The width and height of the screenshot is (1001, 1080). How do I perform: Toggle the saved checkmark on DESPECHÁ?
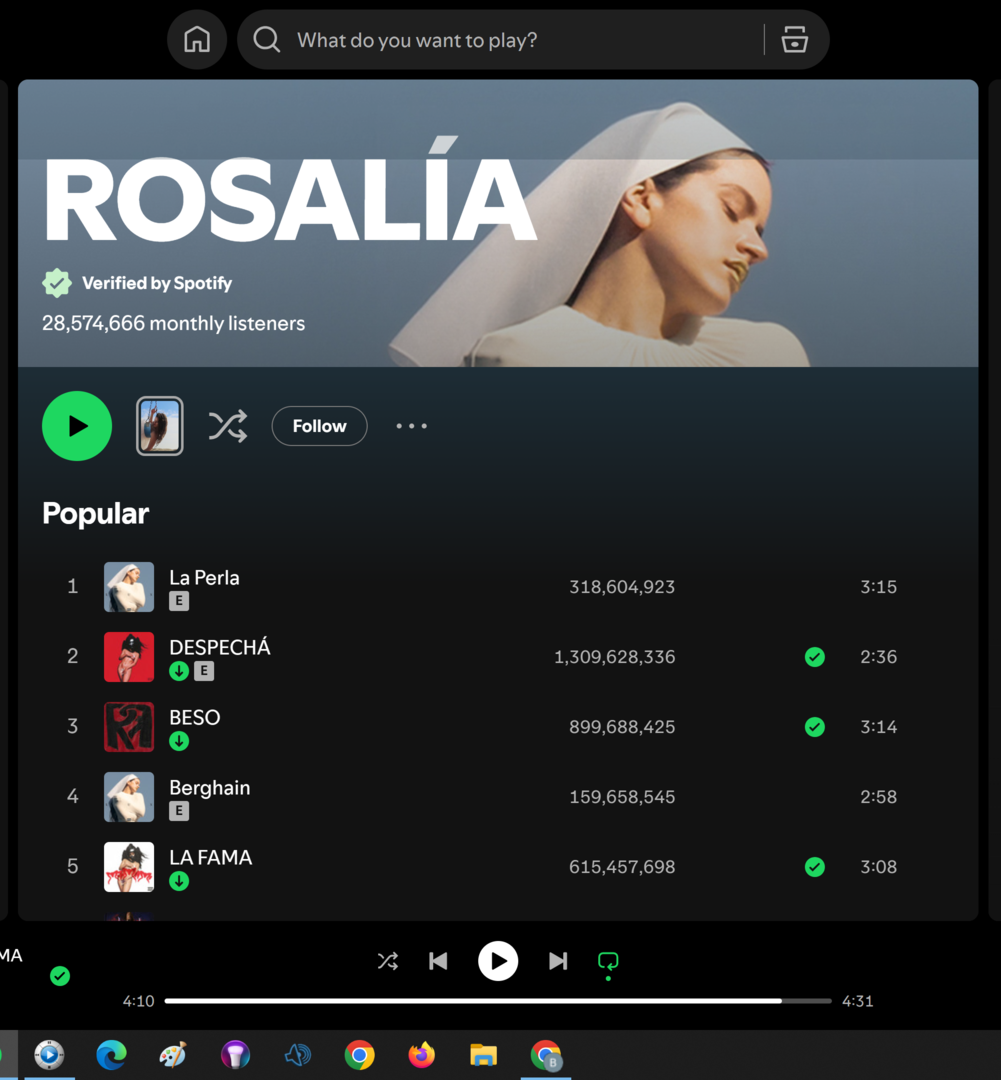tap(815, 657)
